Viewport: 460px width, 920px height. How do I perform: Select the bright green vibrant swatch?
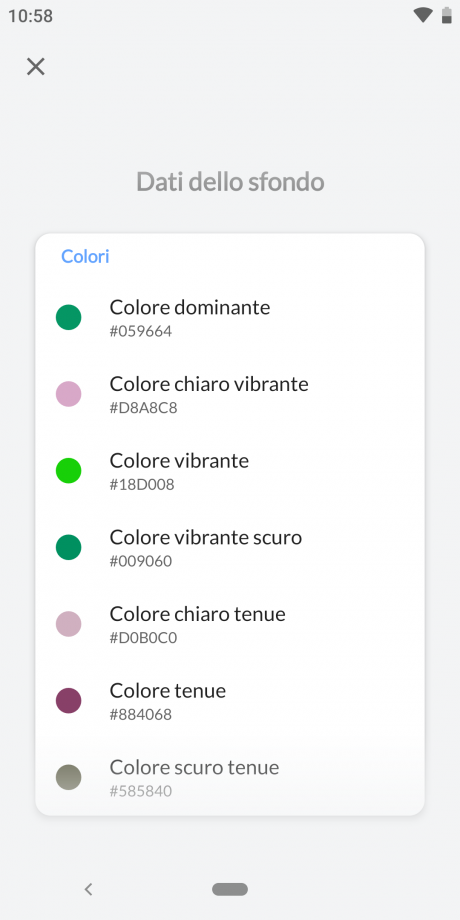coord(69,471)
